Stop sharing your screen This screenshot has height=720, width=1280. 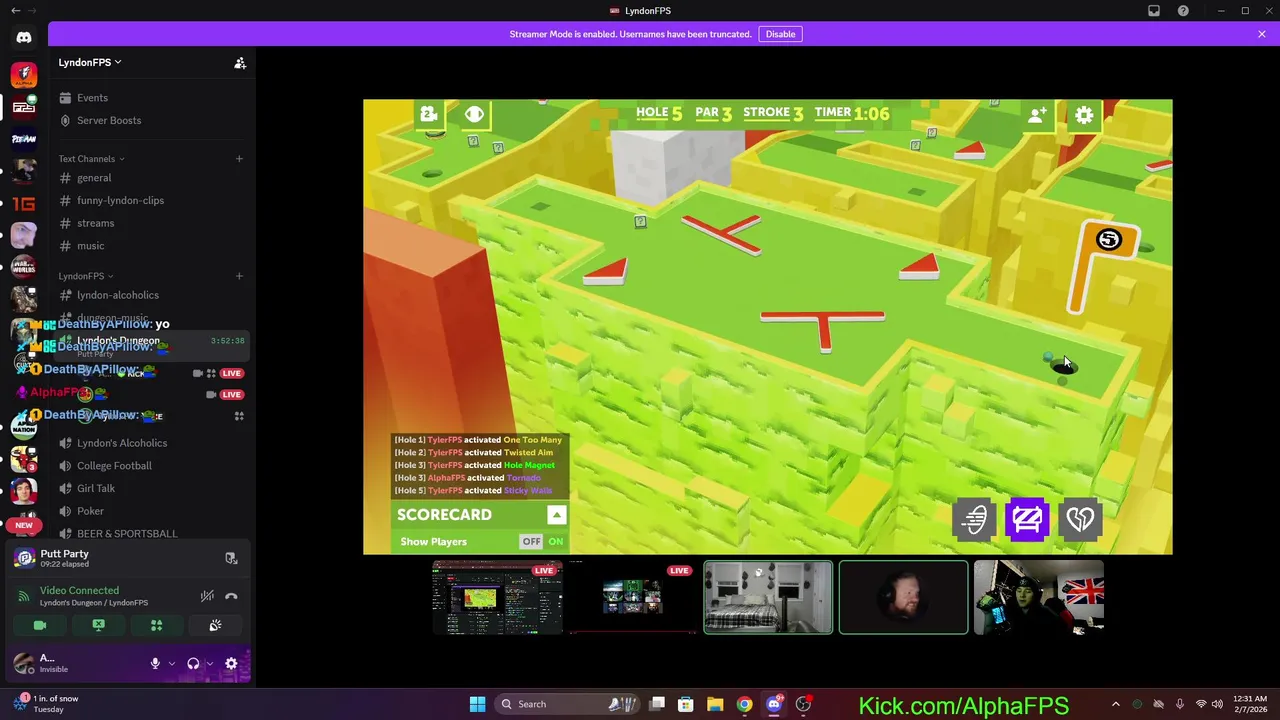pyautogui.click(x=98, y=625)
